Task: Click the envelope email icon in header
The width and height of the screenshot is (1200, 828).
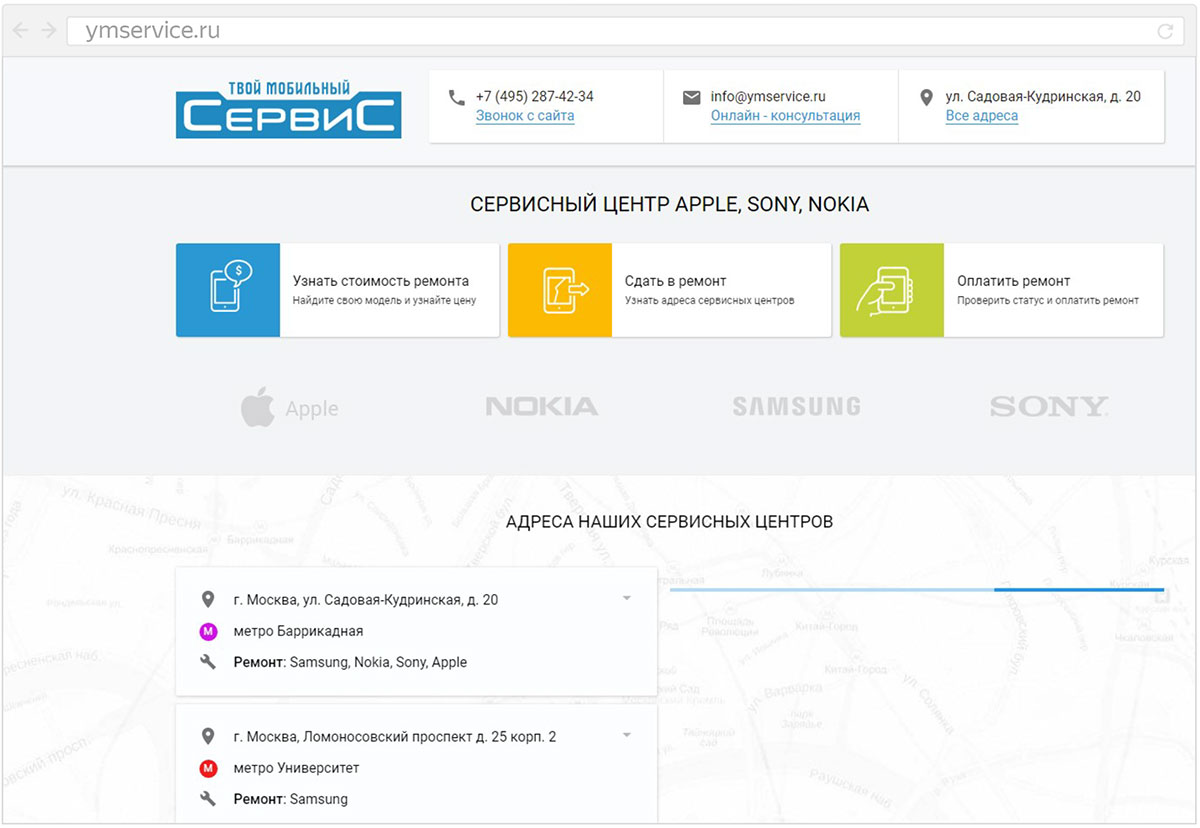Action: pyautogui.click(x=691, y=97)
